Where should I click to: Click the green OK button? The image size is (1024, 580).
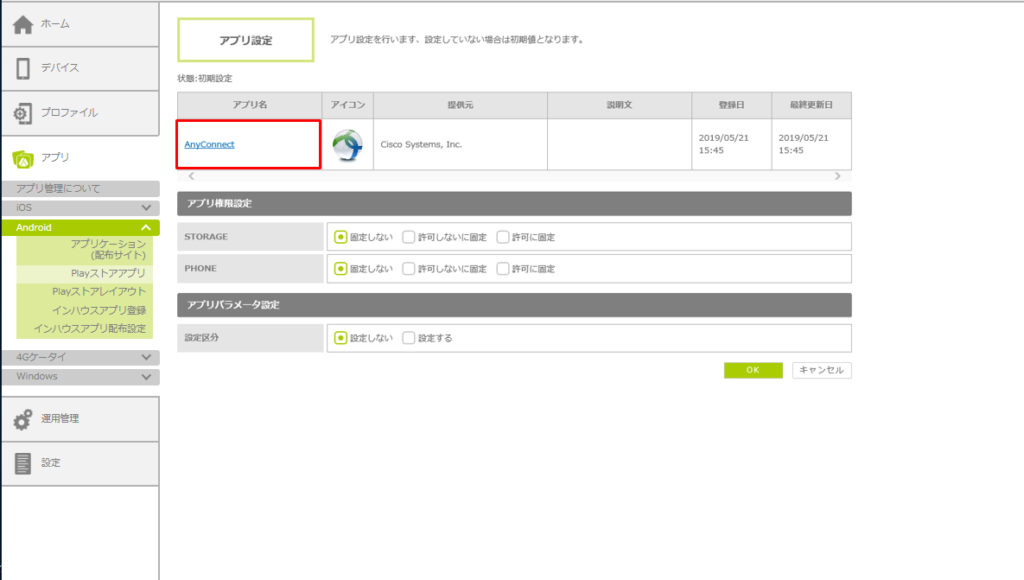click(x=753, y=370)
